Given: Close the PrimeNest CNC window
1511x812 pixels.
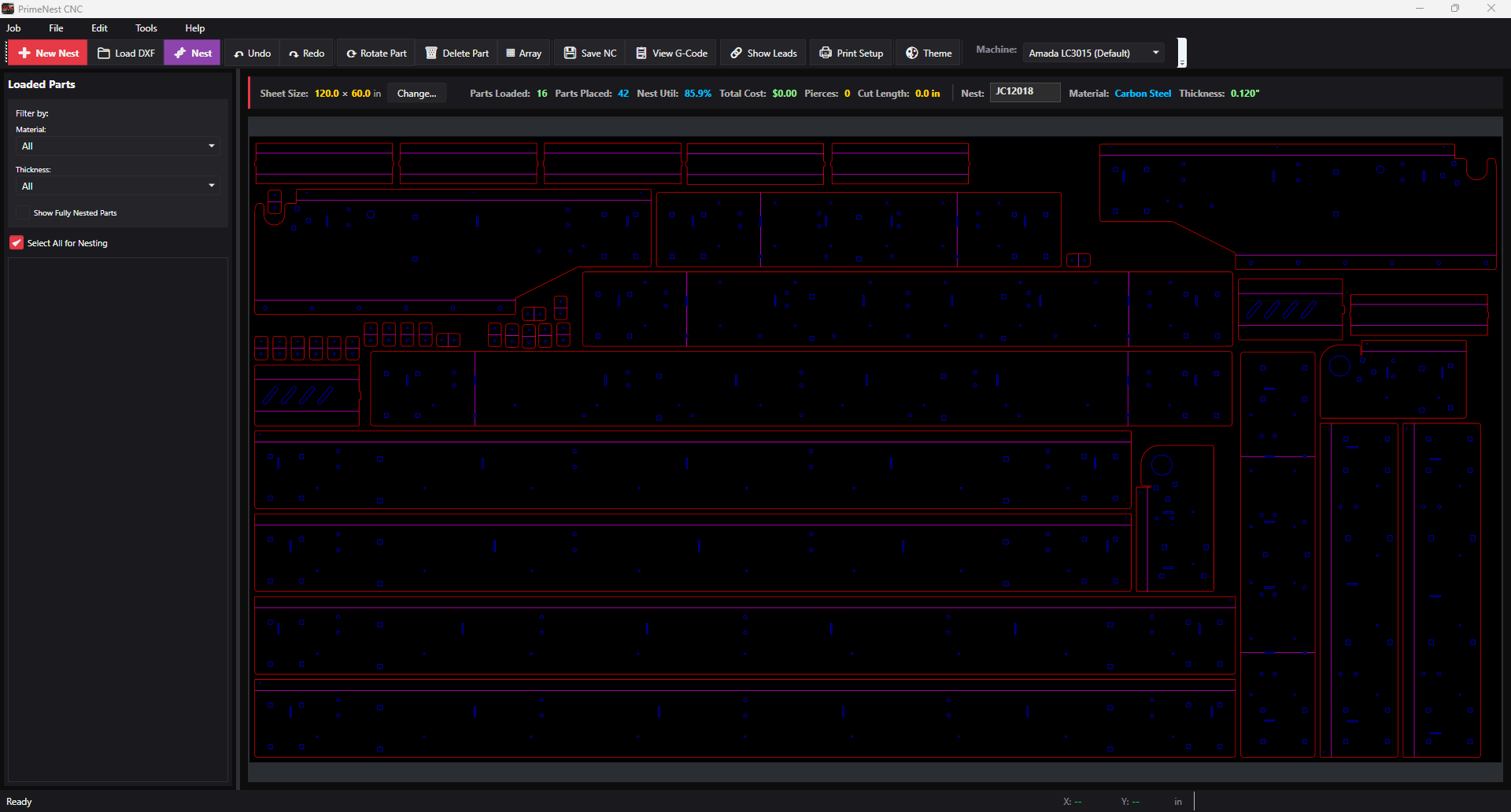Looking at the screenshot, I should pos(1491,9).
